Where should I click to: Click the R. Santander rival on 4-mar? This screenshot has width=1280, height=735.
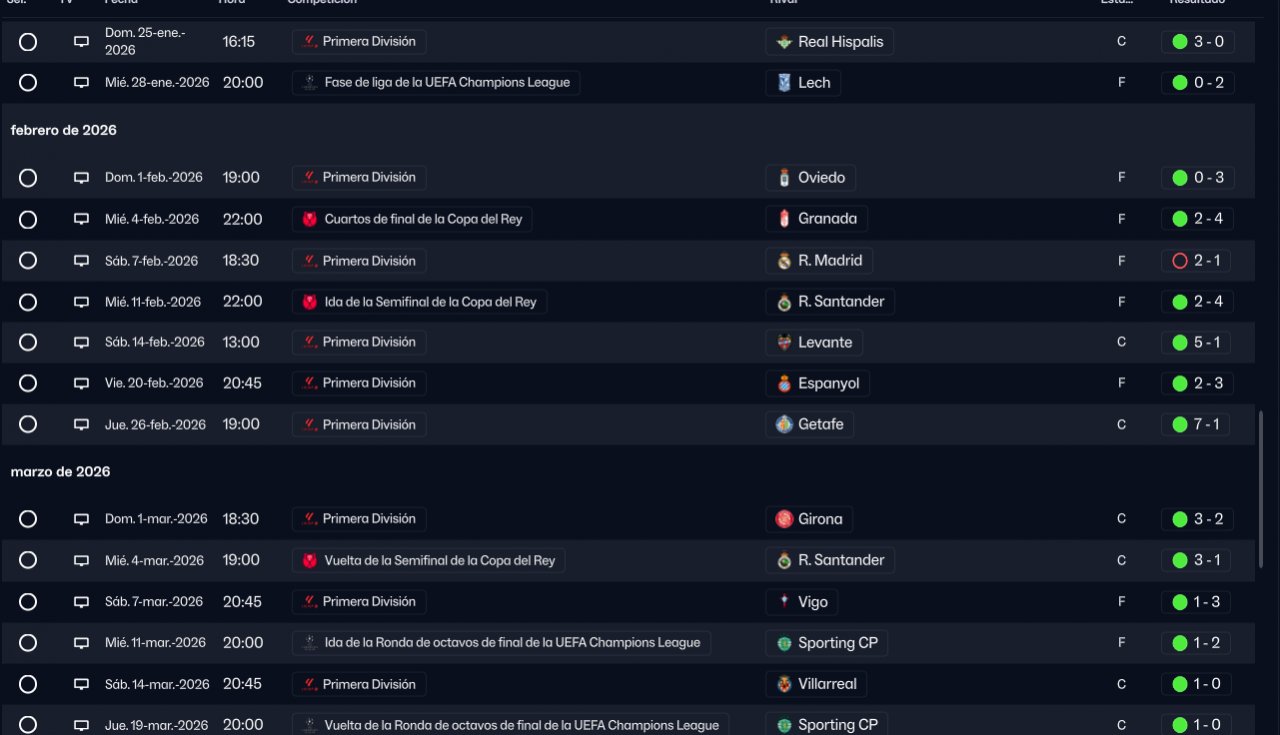(840, 560)
